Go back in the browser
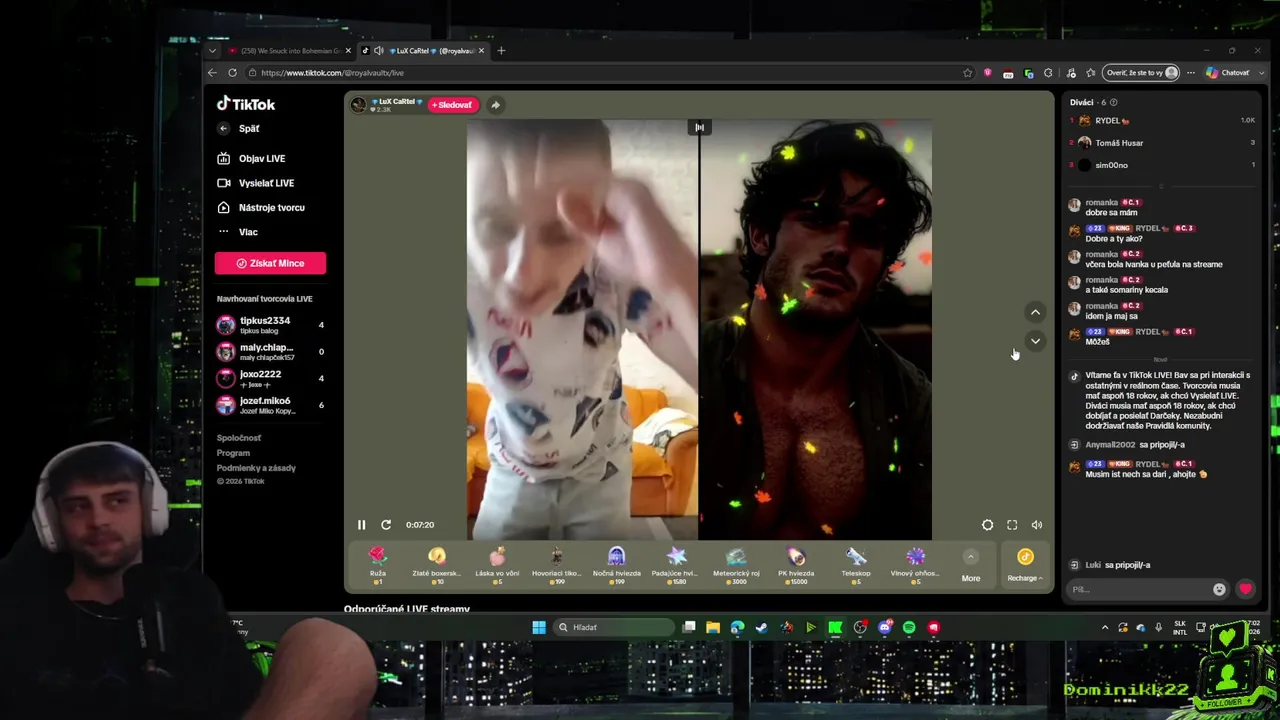The width and height of the screenshot is (1280, 720). coord(212,73)
